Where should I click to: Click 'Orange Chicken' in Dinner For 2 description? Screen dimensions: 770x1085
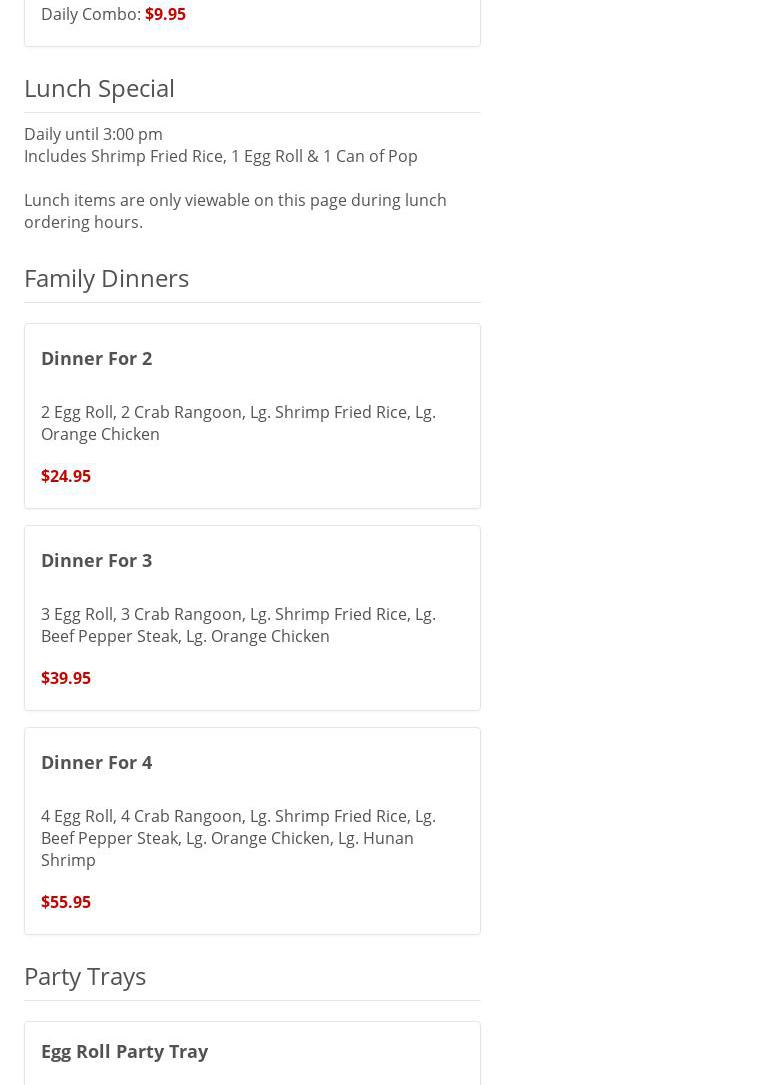coord(100,434)
